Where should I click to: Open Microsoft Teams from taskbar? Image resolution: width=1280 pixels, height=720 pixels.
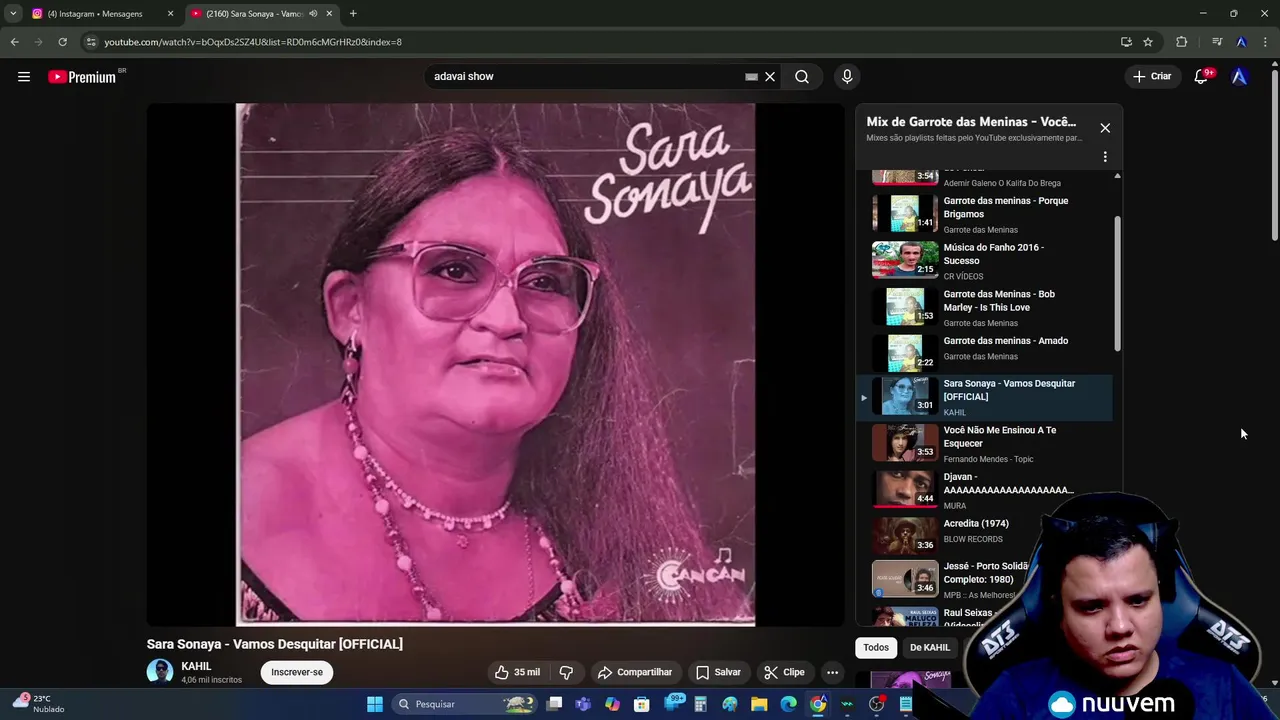click(583, 704)
